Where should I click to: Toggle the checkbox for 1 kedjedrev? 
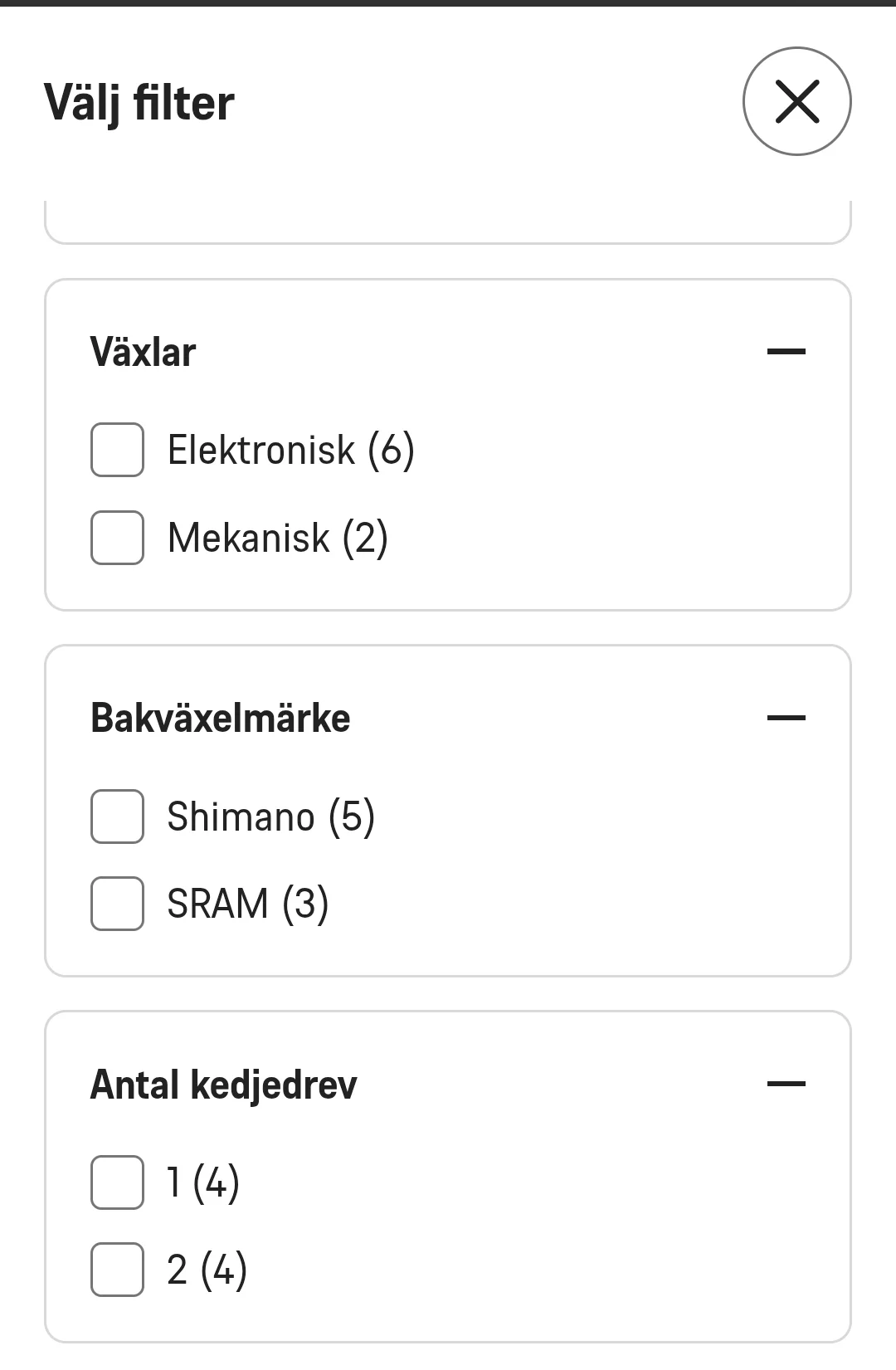[117, 1182]
